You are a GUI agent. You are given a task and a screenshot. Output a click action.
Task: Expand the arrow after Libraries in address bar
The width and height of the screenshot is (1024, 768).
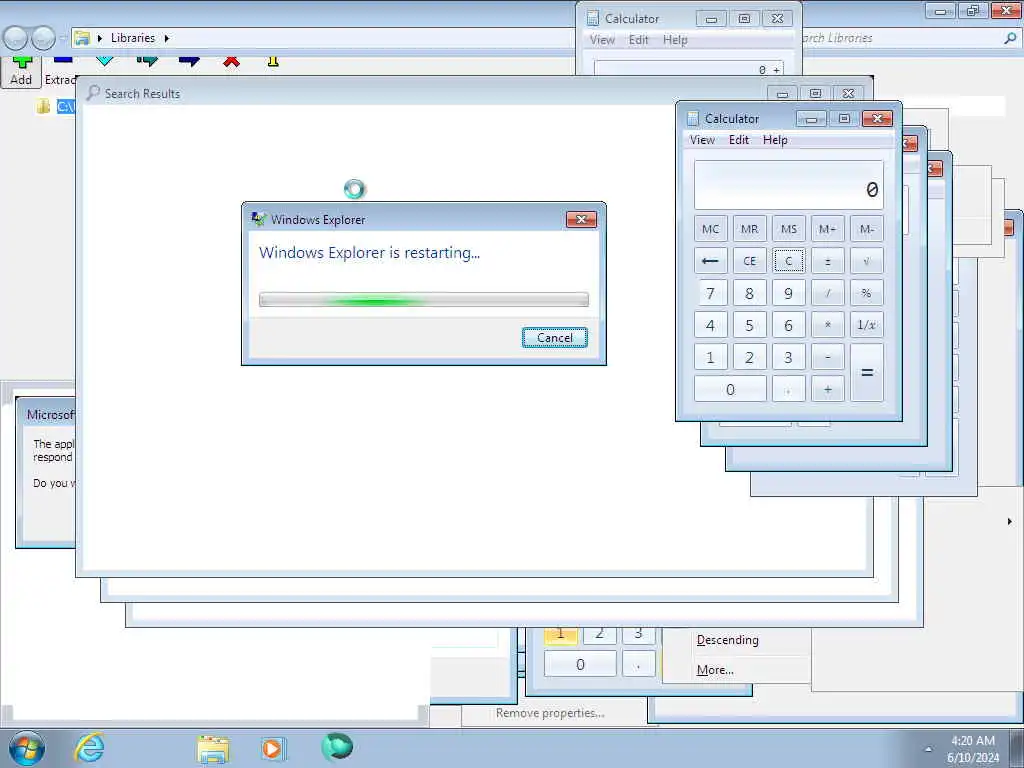click(167, 39)
